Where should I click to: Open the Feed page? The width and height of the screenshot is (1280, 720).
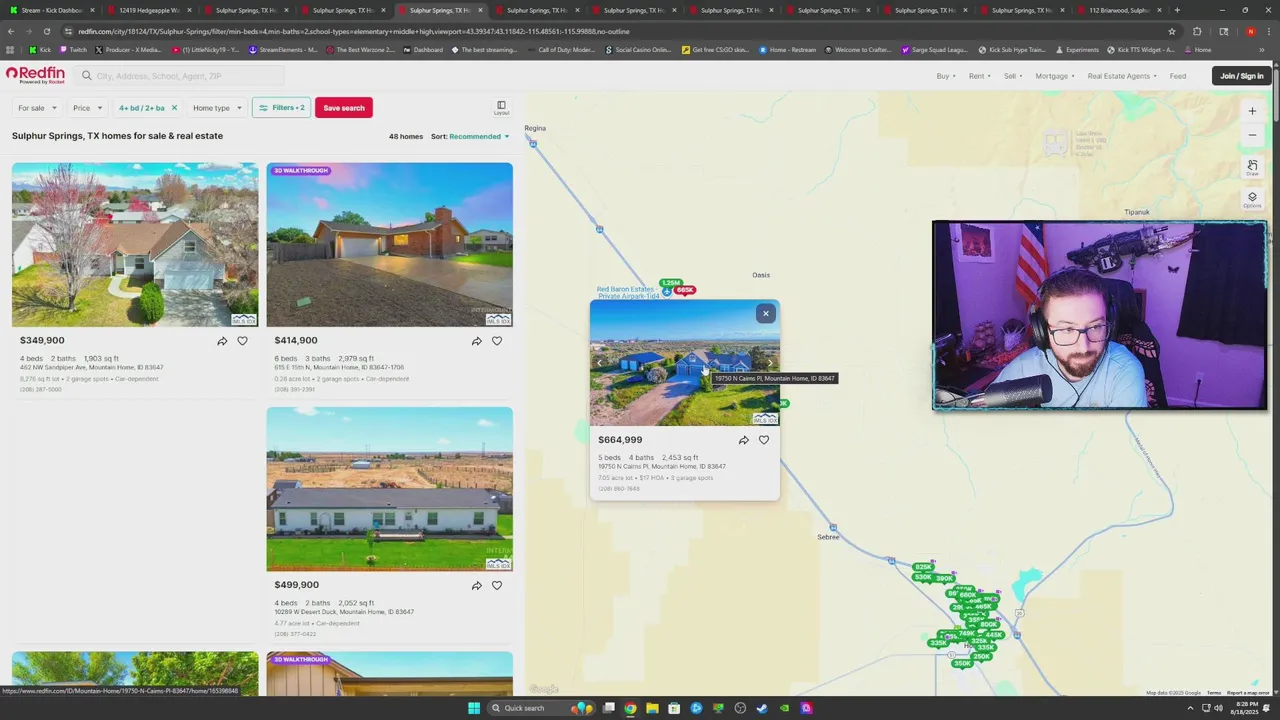click(x=1178, y=76)
